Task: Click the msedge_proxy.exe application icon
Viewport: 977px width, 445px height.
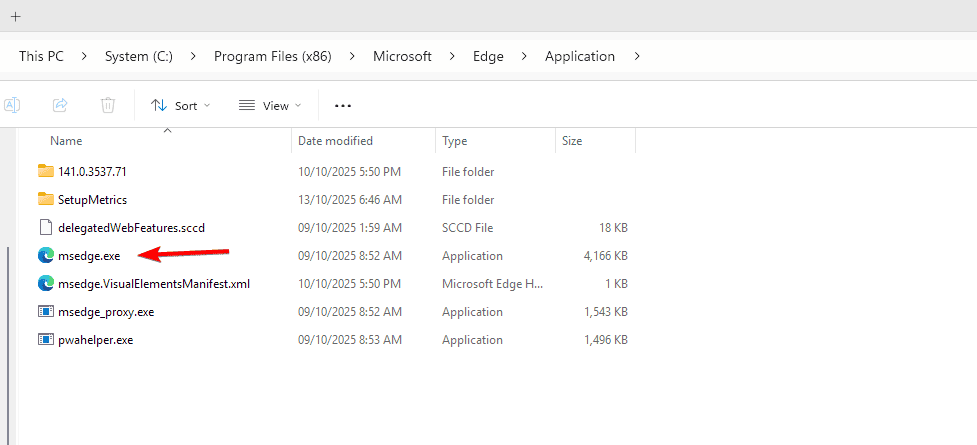Action: (44, 312)
